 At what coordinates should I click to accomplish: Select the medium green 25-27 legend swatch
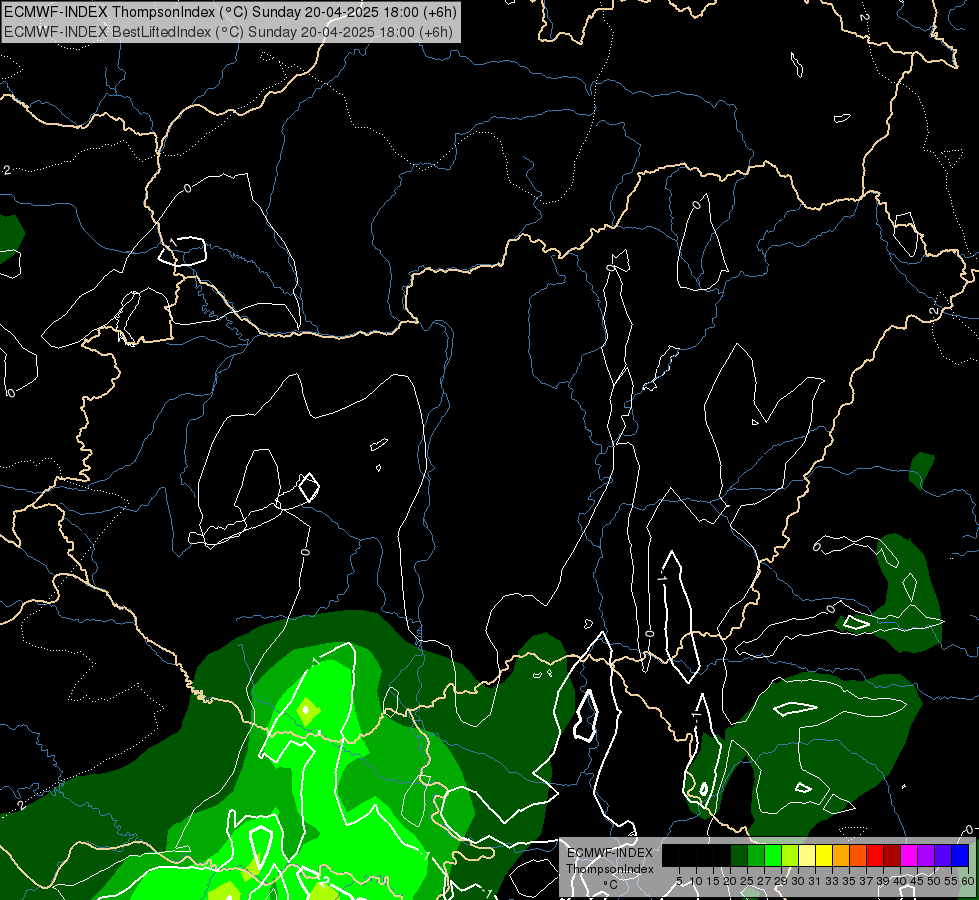point(756,855)
